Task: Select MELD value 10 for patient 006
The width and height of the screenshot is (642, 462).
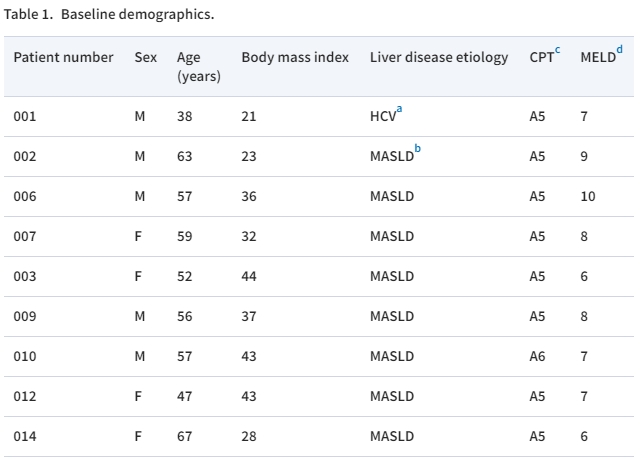Action: point(587,196)
